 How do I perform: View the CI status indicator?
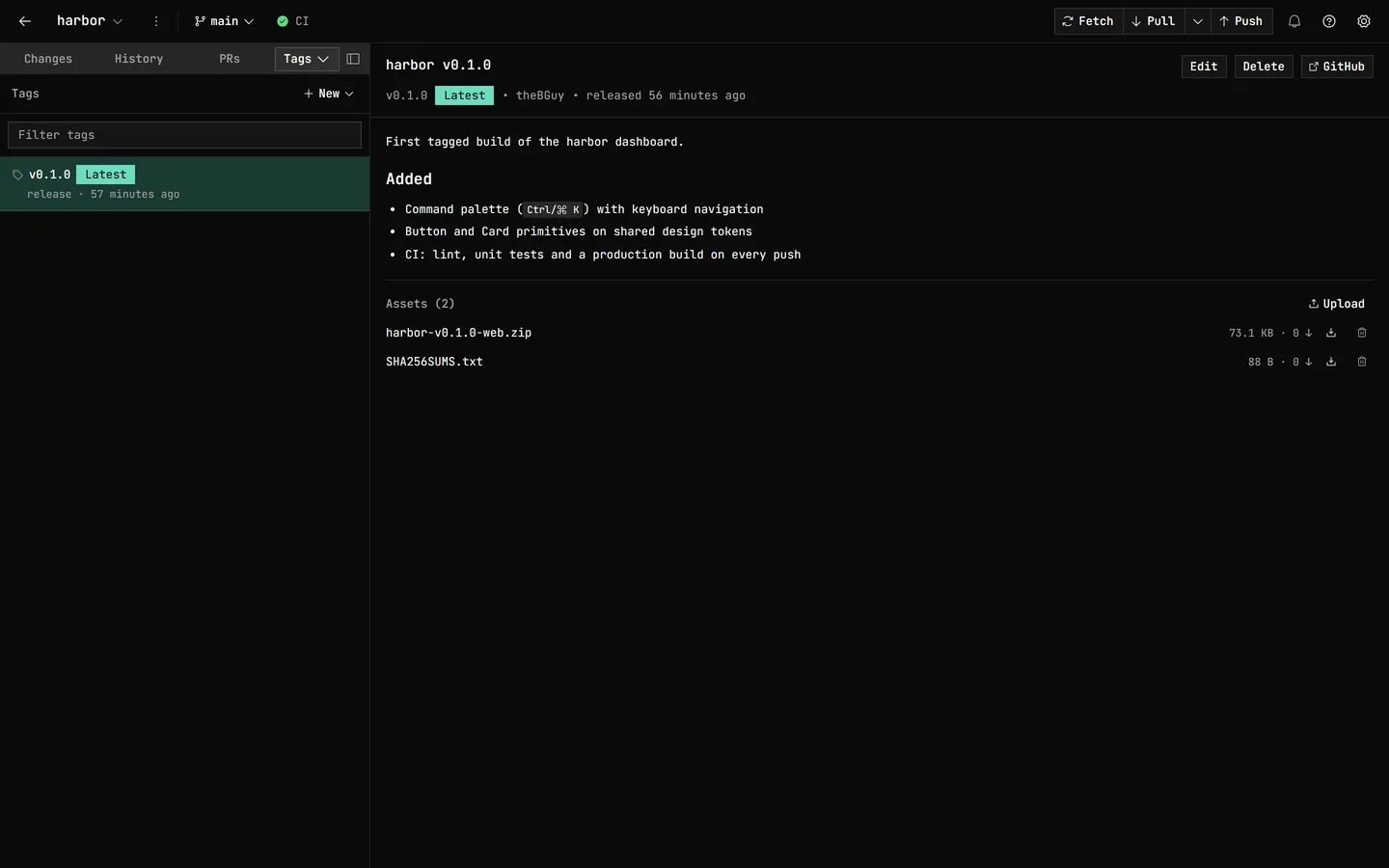click(292, 21)
